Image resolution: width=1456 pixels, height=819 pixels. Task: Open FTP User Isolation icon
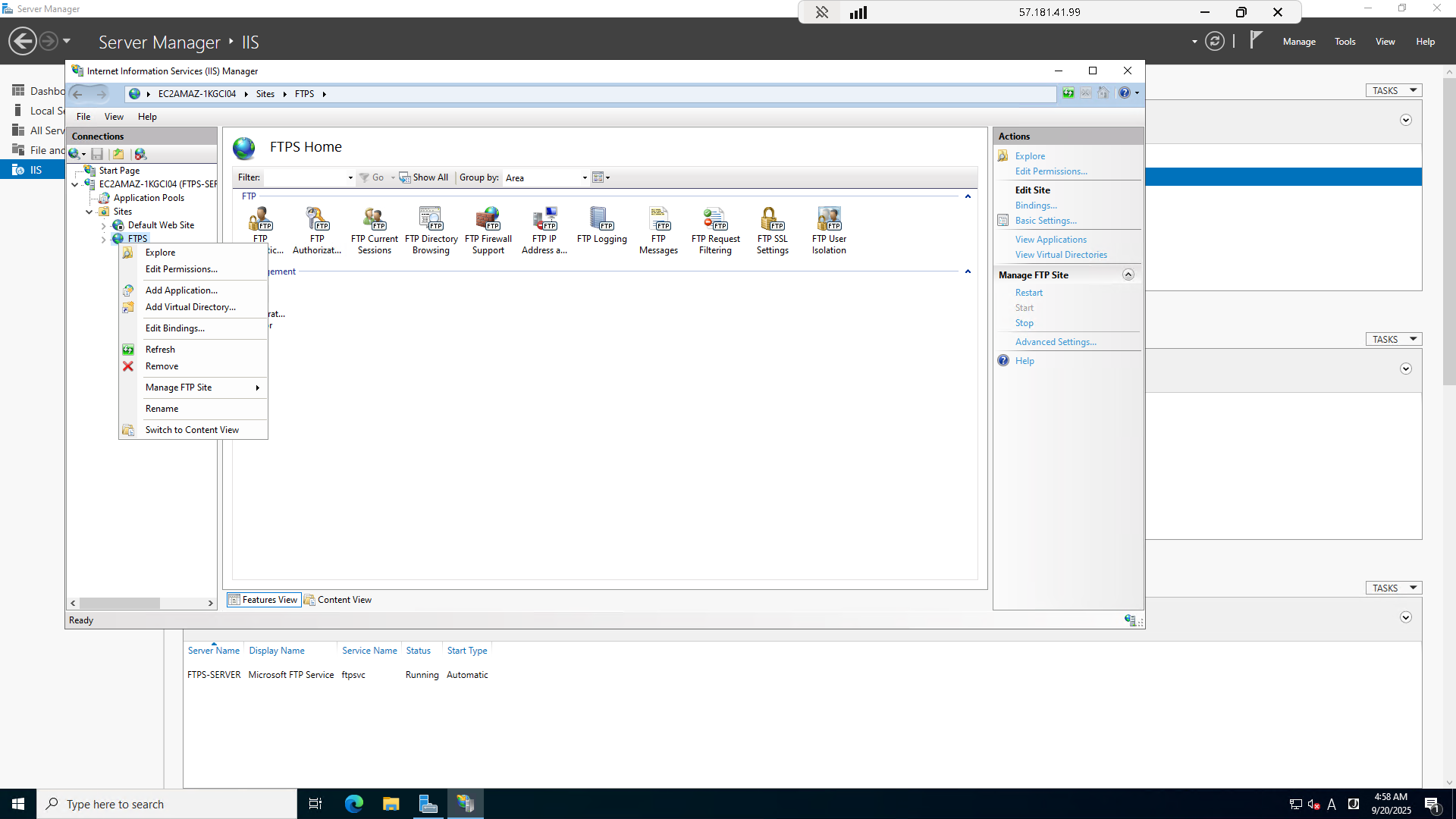tap(829, 220)
